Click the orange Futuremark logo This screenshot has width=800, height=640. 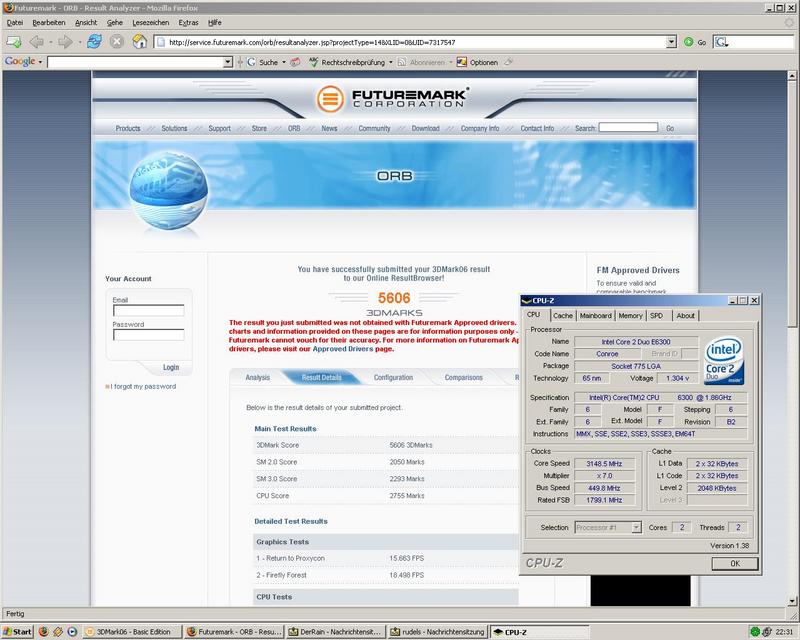pyautogui.click(x=330, y=99)
